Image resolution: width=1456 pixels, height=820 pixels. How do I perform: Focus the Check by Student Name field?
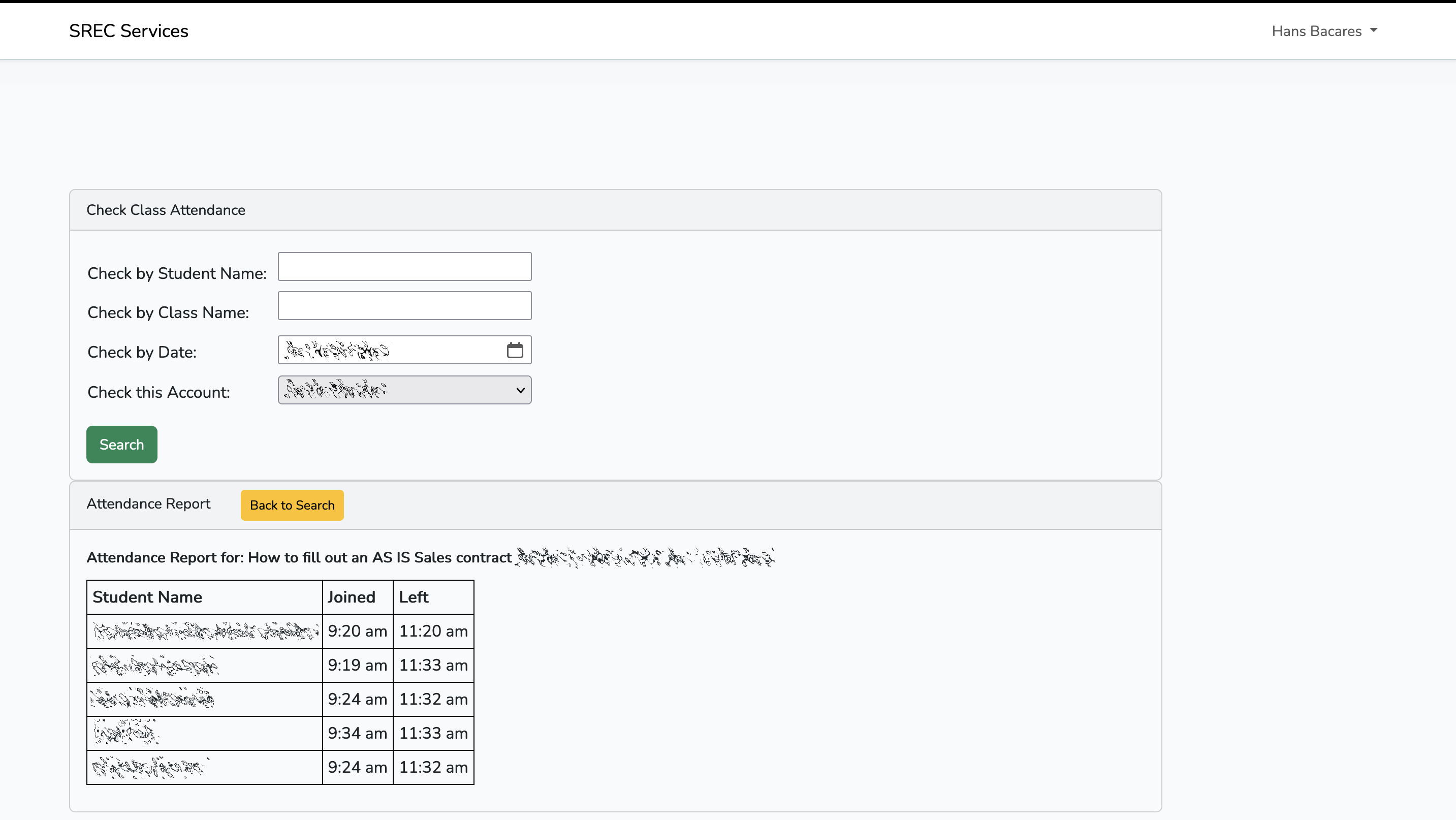[x=404, y=267]
